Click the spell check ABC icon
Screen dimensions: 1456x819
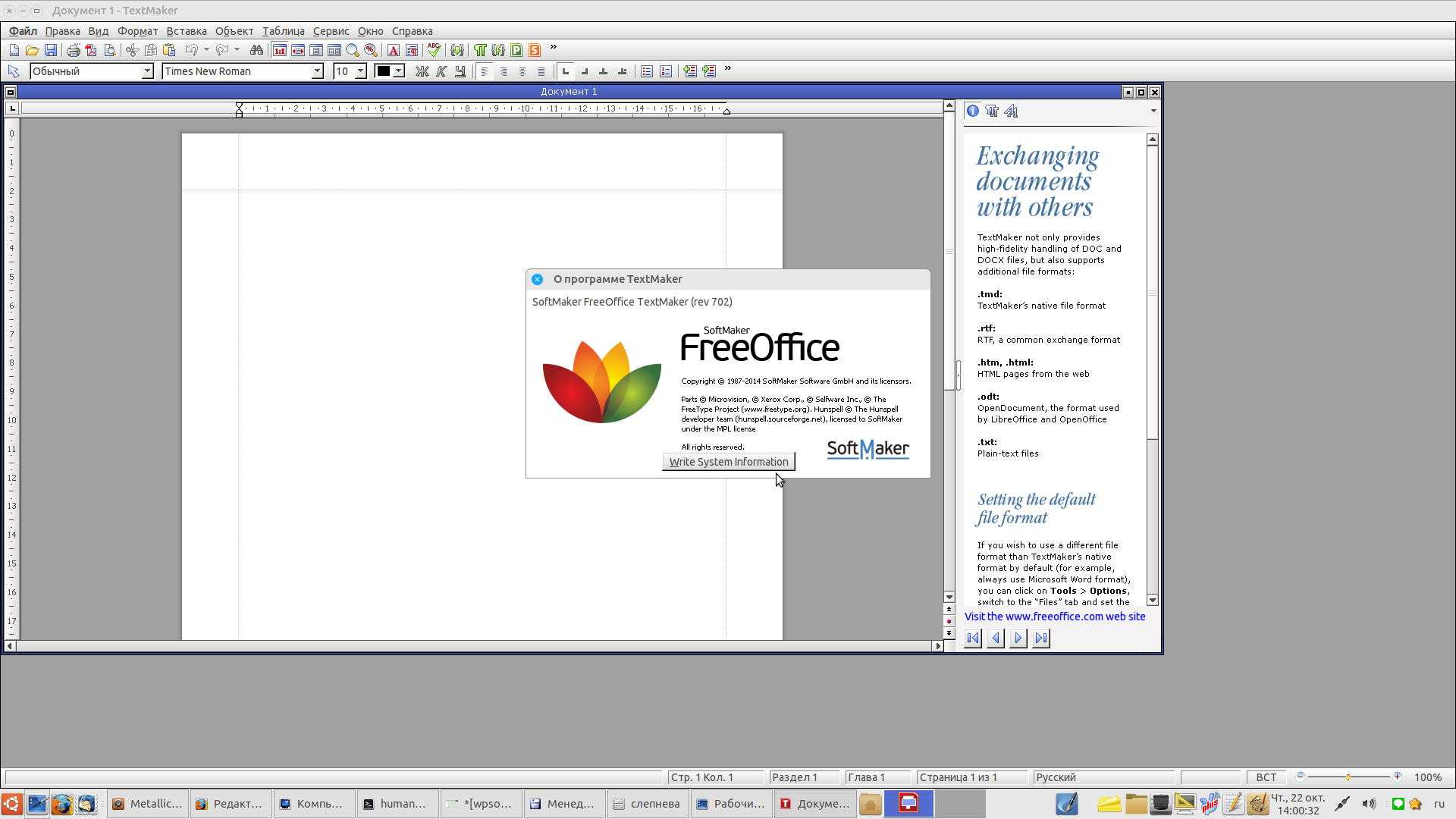[x=433, y=50]
